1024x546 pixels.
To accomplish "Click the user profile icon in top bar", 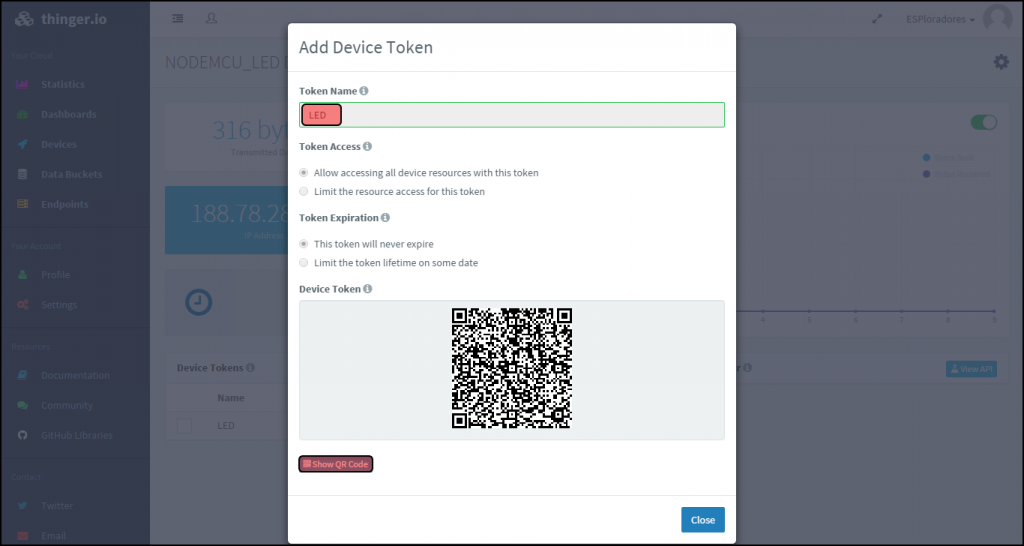I will 211,18.
